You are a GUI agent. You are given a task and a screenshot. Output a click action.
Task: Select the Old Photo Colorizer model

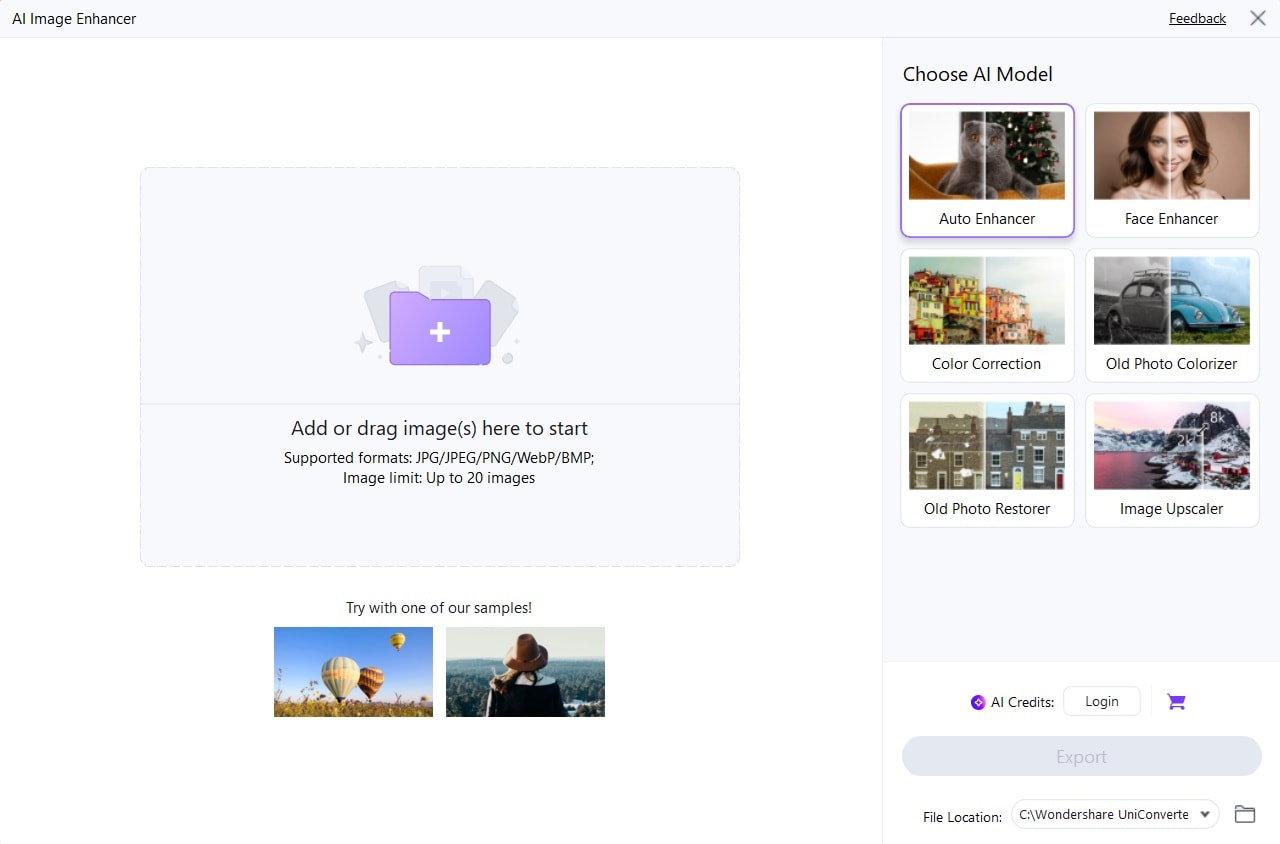[x=1172, y=316]
